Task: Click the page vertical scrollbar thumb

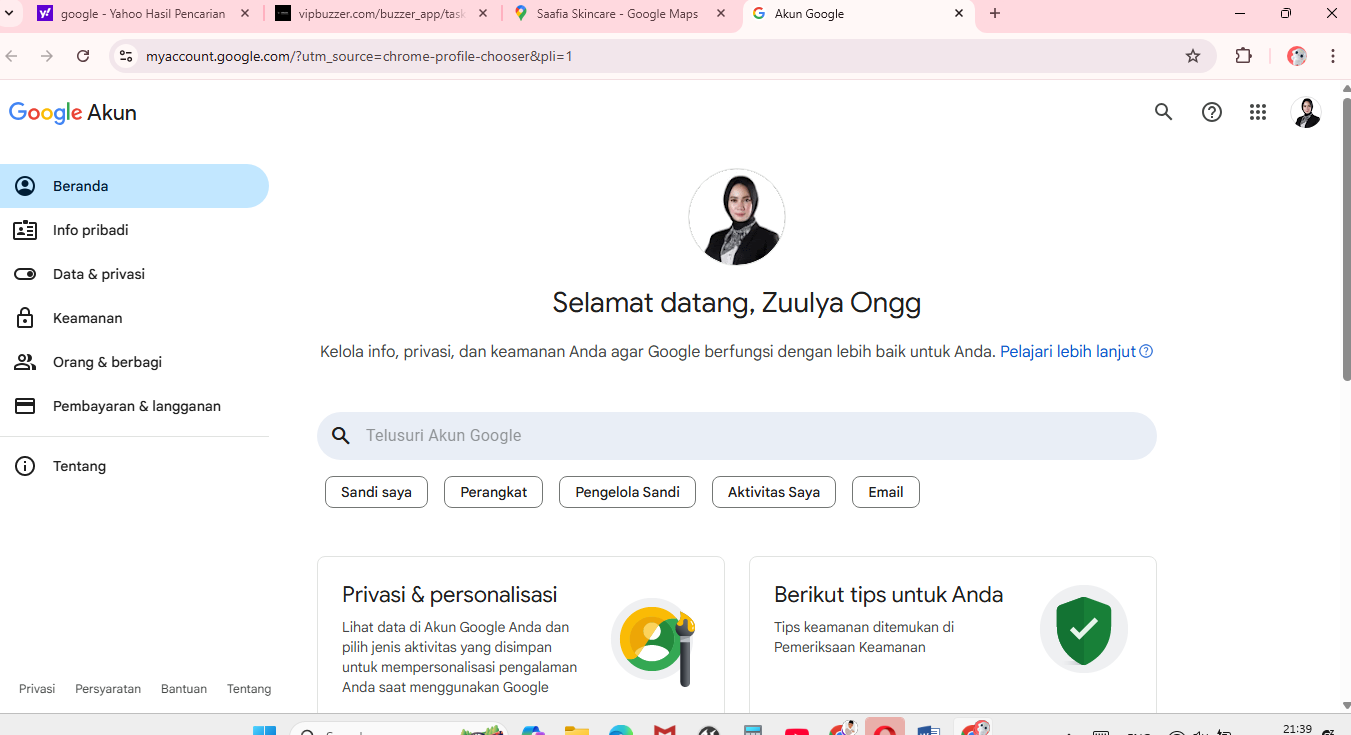Action: coord(1346,238)
